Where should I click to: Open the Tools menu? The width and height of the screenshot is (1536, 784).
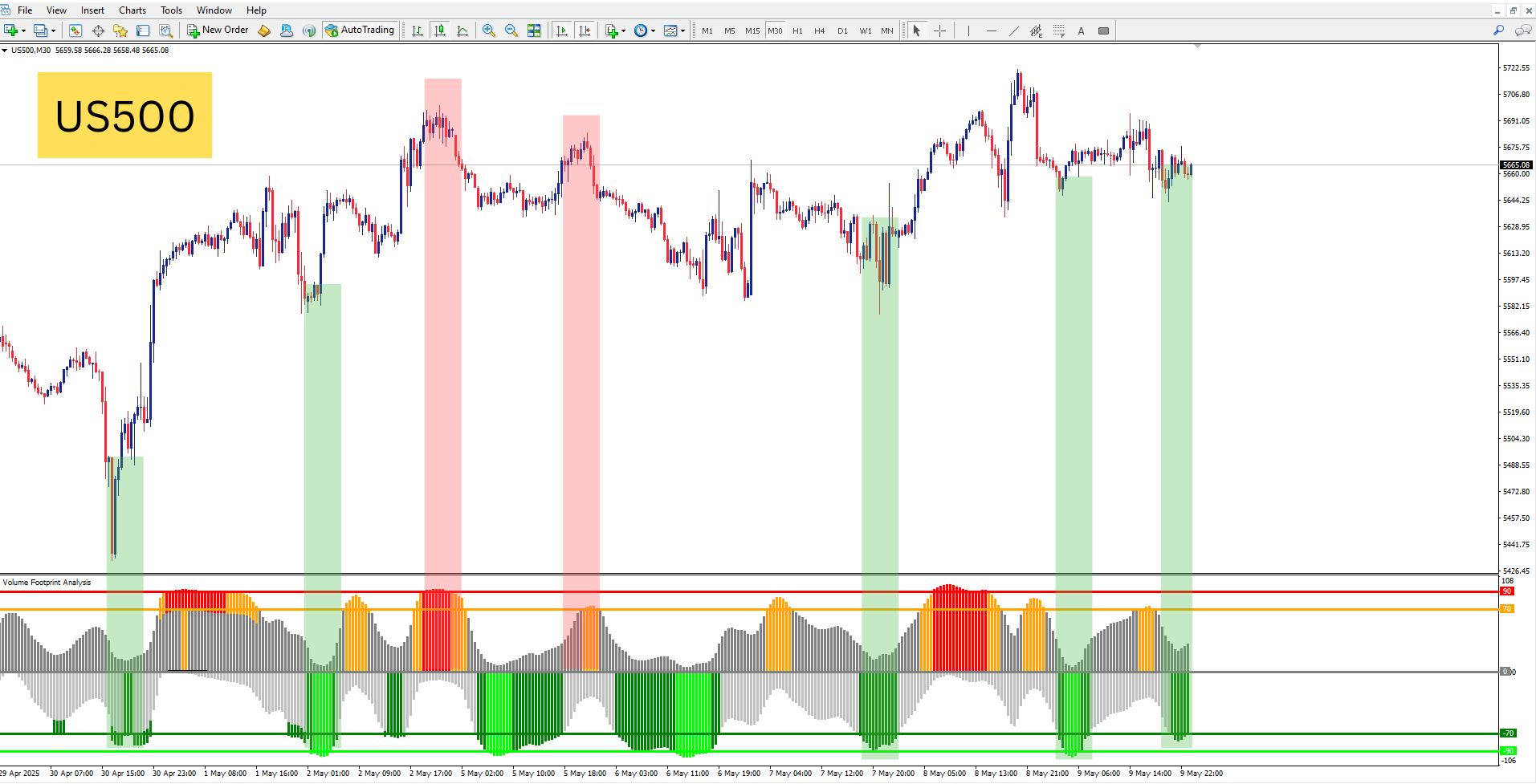(x=171, y=10)
